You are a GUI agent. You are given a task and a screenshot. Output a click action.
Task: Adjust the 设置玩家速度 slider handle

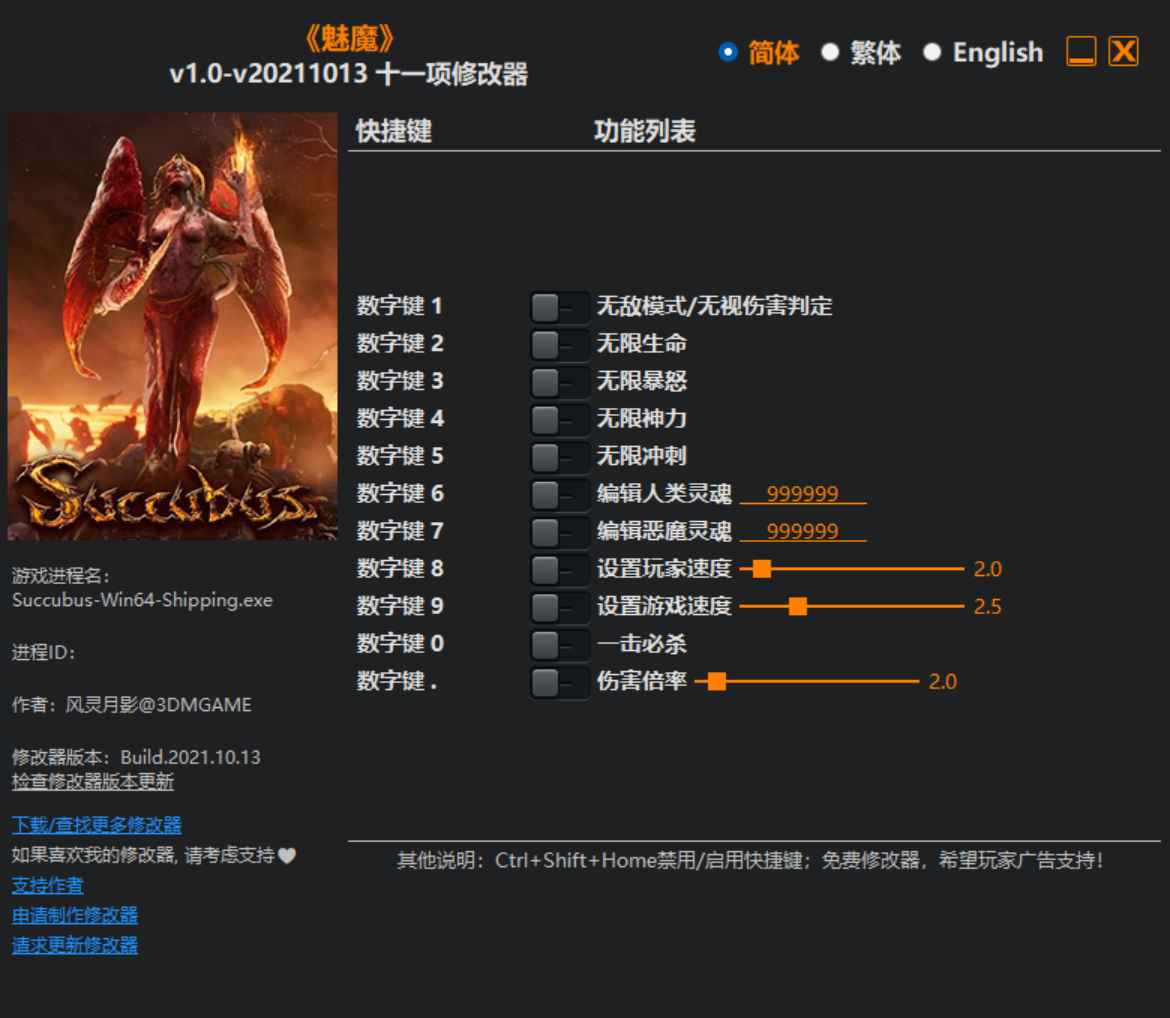(764, 569)
